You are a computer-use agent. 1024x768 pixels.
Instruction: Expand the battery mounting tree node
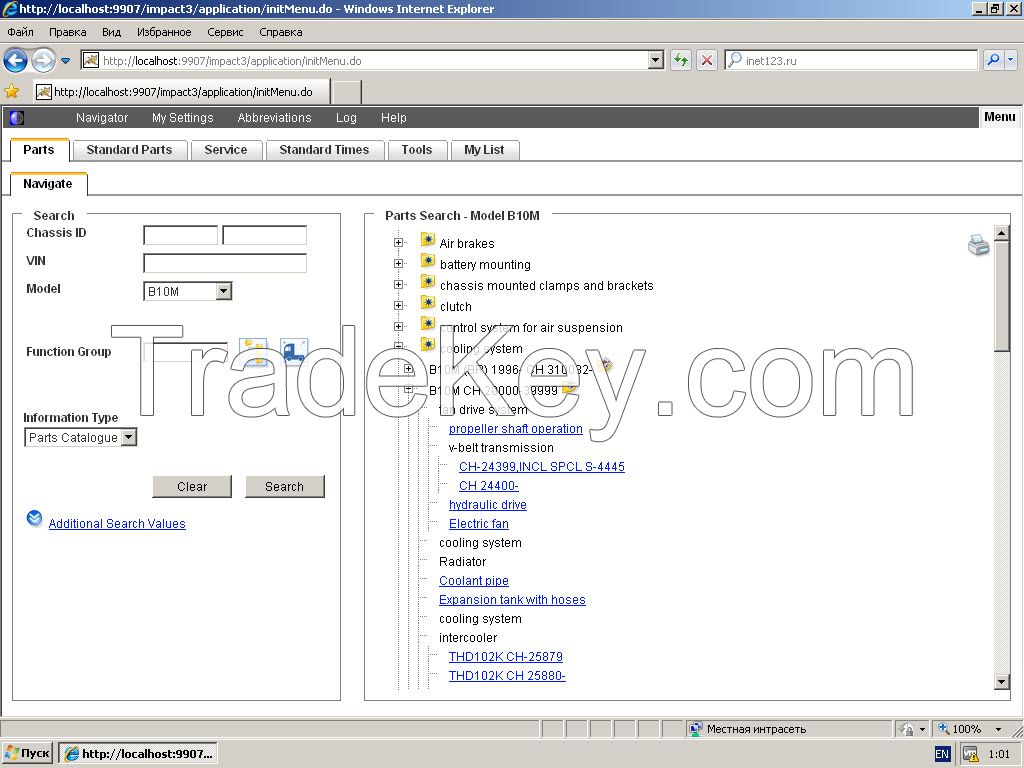pyautogui.click(x=398, y=263)
